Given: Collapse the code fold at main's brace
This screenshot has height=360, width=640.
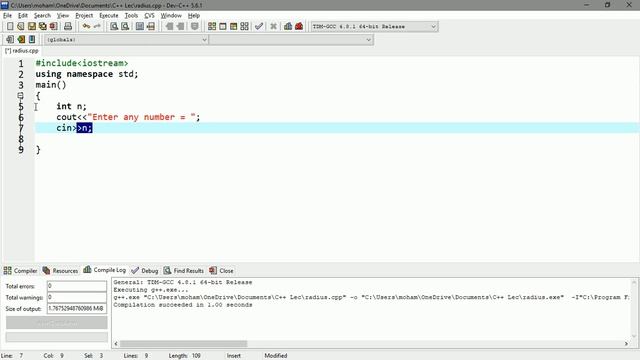Looking at the screenshot, I should [20, 96].
